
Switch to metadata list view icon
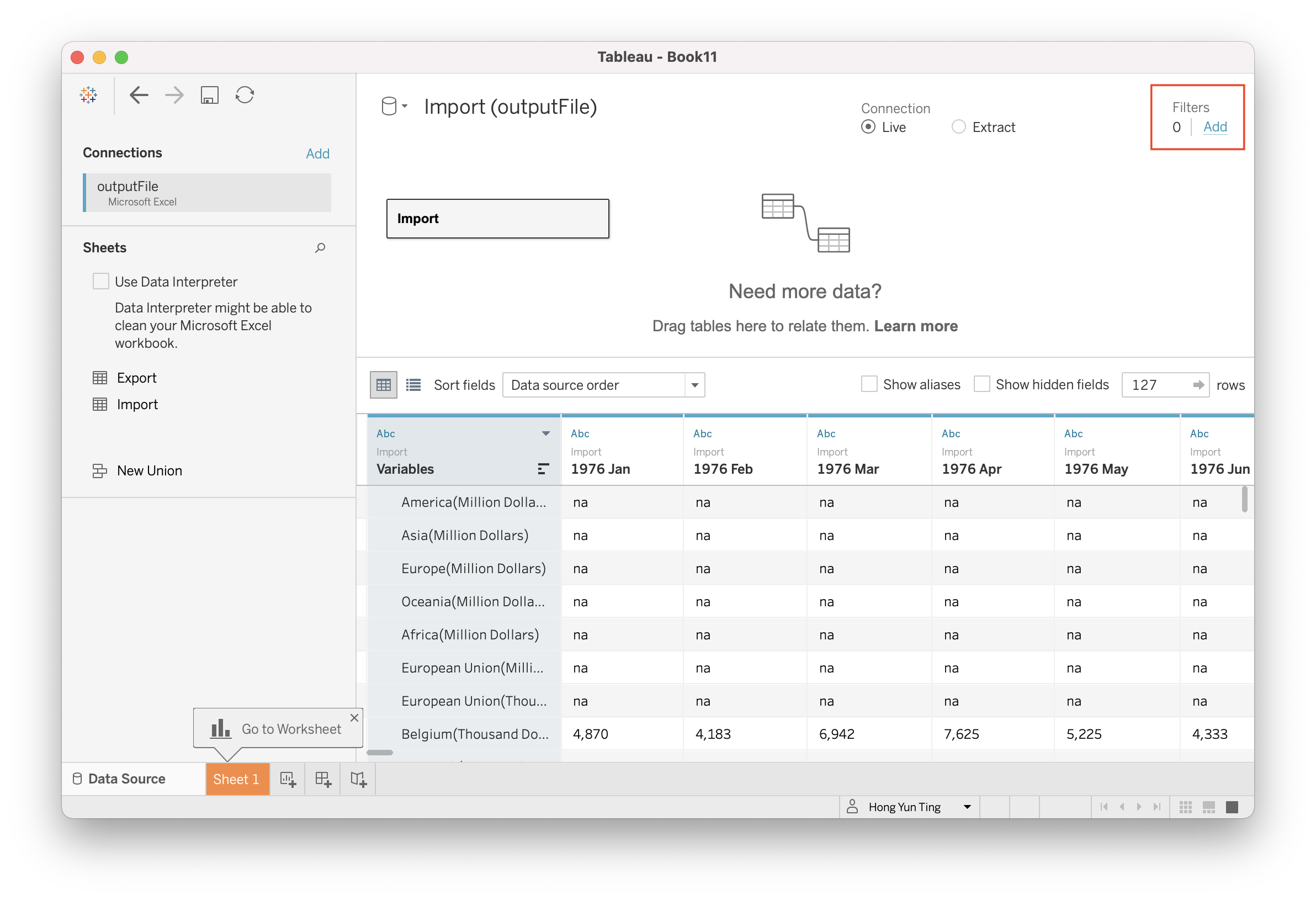413,385
